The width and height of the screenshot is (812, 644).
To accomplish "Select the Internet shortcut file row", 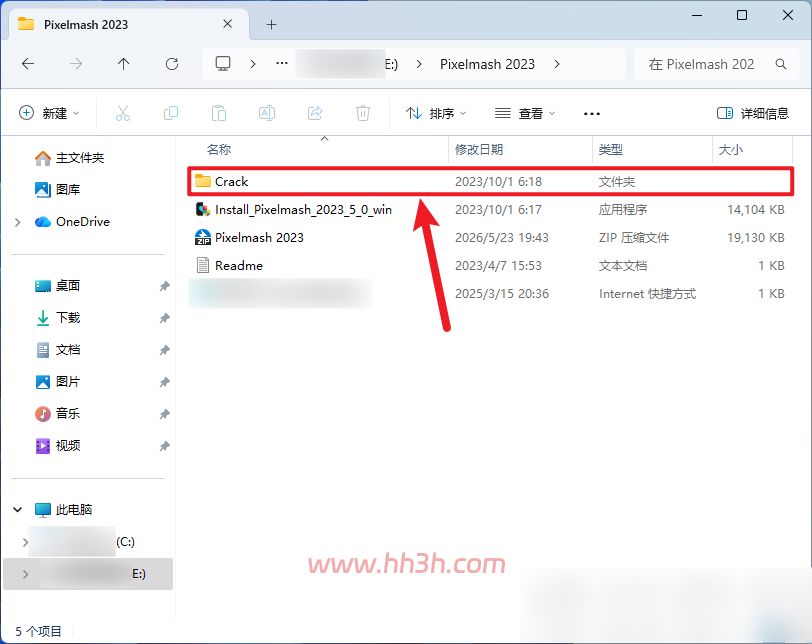I will 490,294.
